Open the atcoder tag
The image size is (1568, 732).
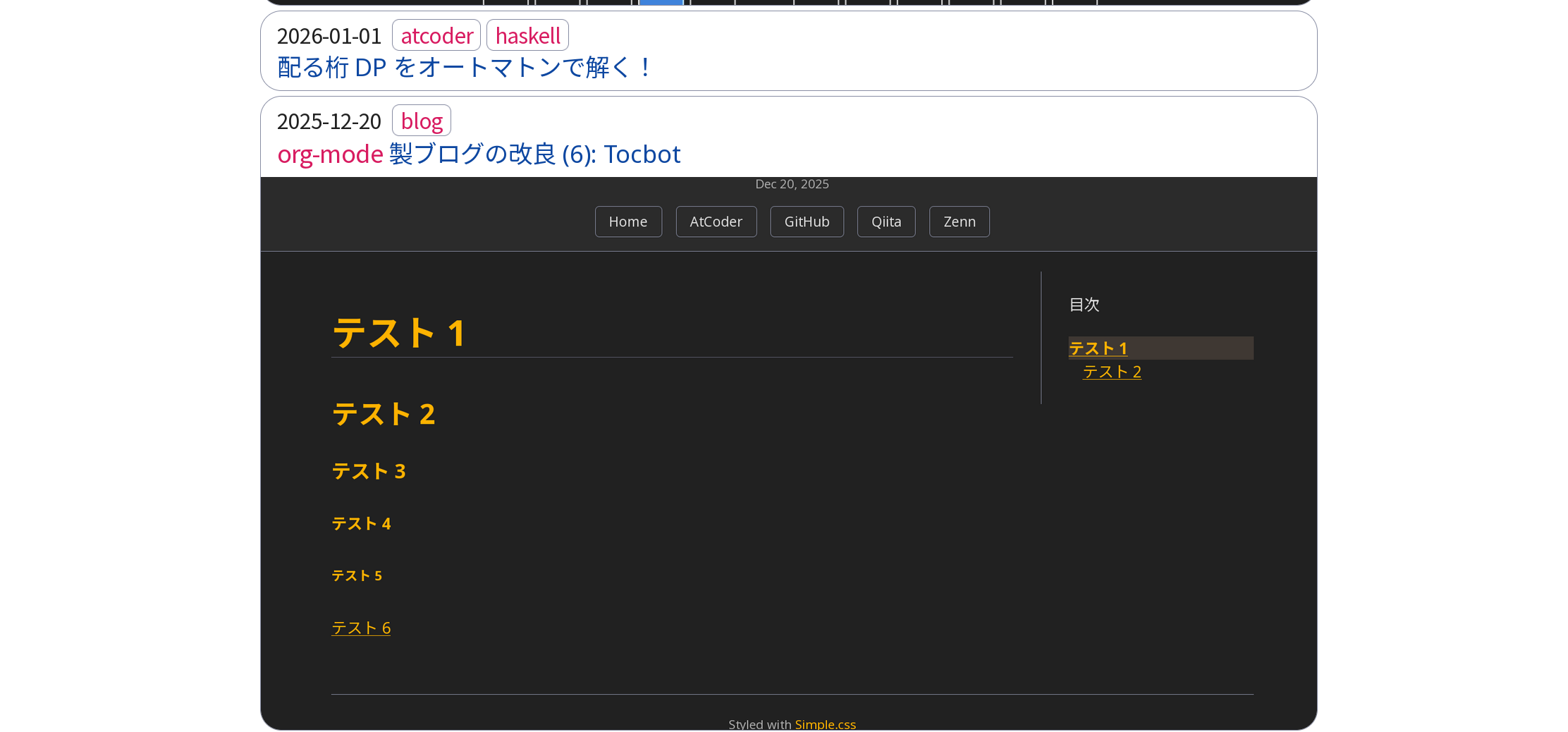436,35
